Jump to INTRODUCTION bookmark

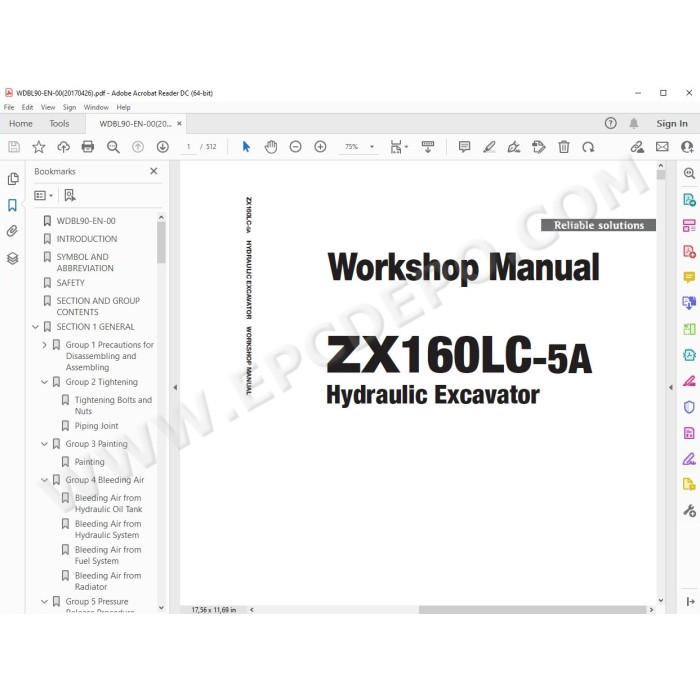click(x=87, y=239)
